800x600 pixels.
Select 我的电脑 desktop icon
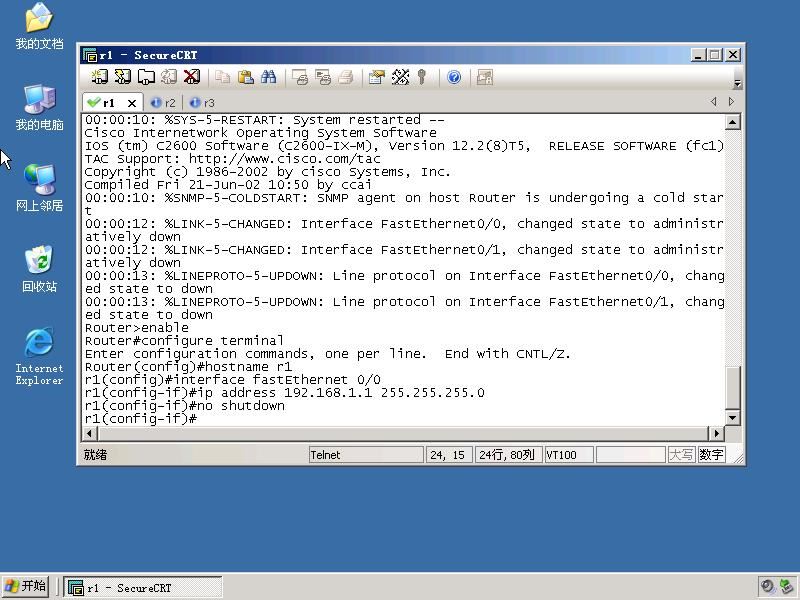[x=39, y=107]
